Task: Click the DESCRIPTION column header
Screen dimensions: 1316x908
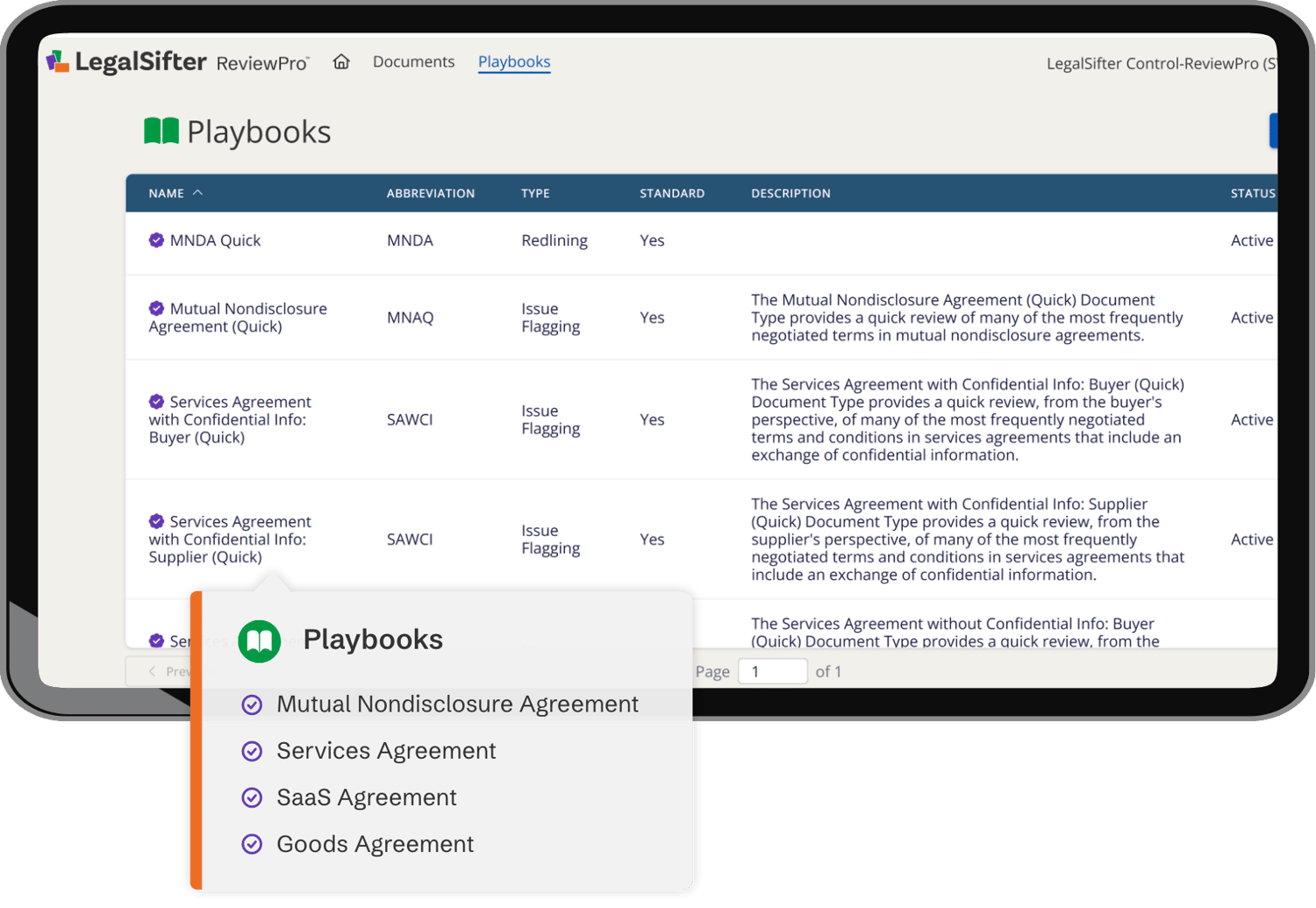Action: pos(790,193)
